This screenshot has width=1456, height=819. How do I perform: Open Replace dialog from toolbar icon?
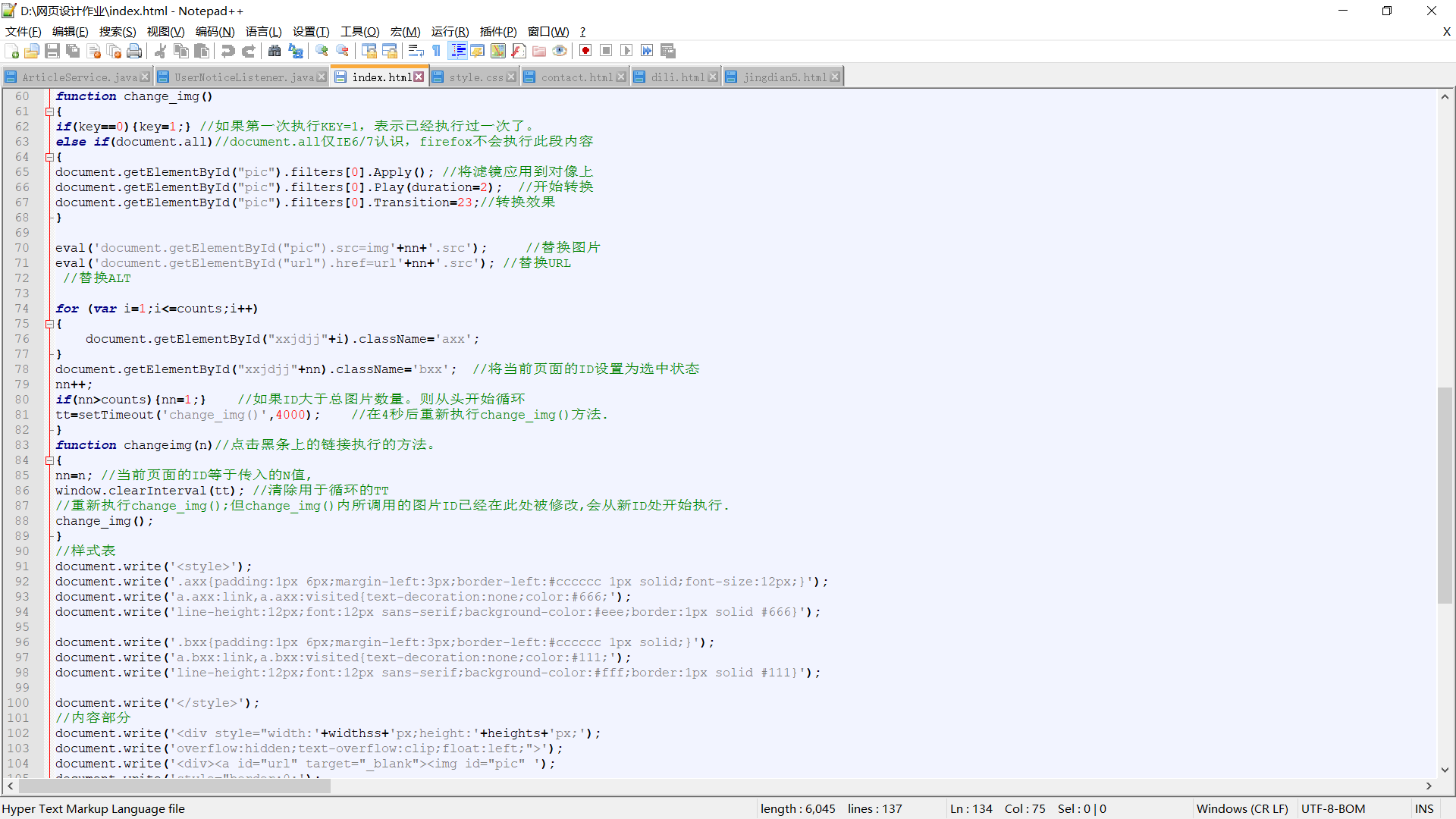[296, 51]
